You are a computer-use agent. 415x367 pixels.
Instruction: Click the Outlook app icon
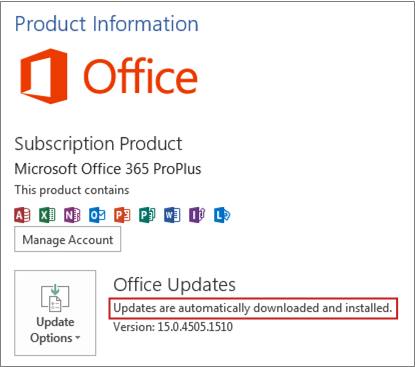pos(97,215)
